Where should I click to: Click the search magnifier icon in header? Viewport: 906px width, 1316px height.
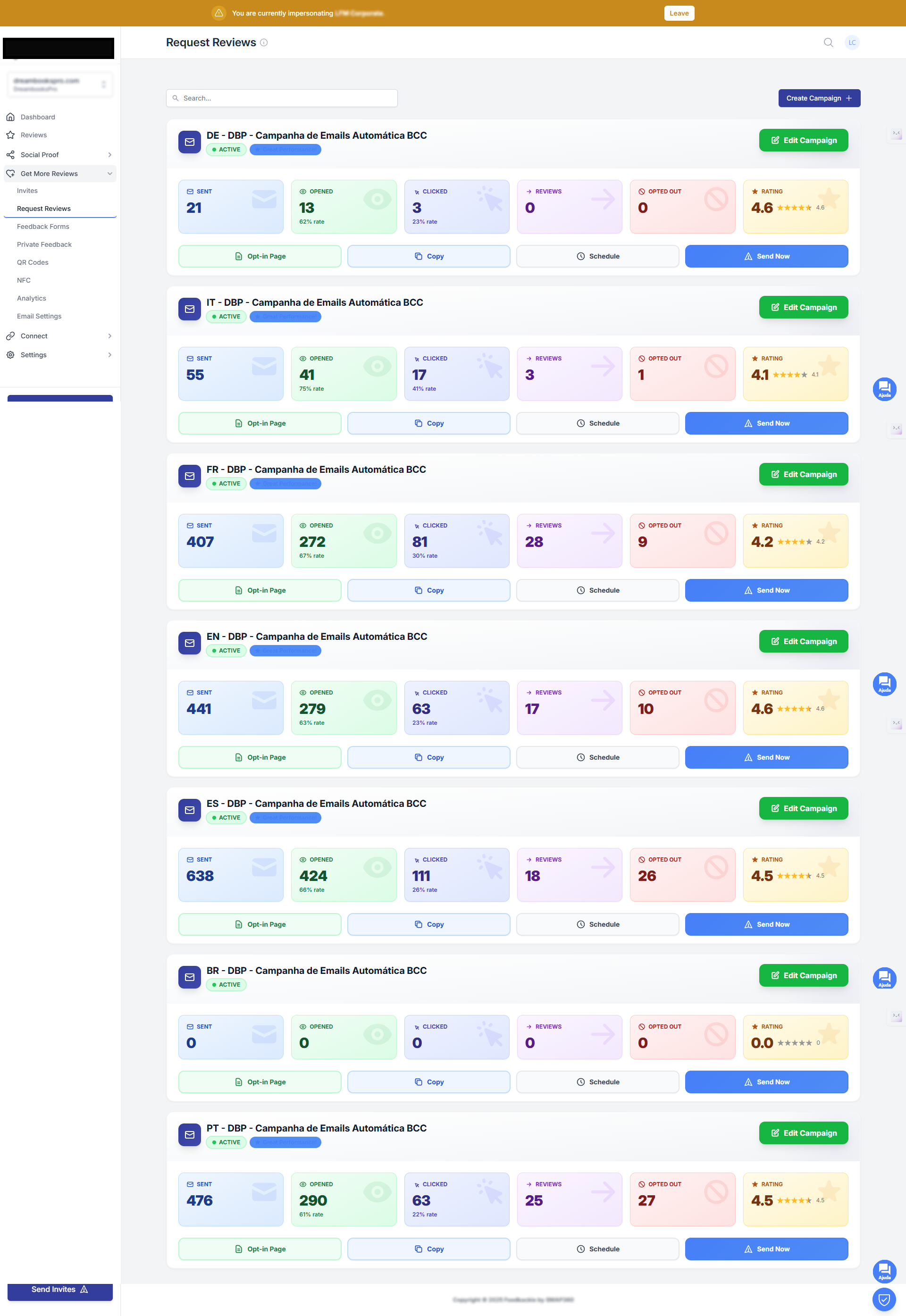point(828,42)
